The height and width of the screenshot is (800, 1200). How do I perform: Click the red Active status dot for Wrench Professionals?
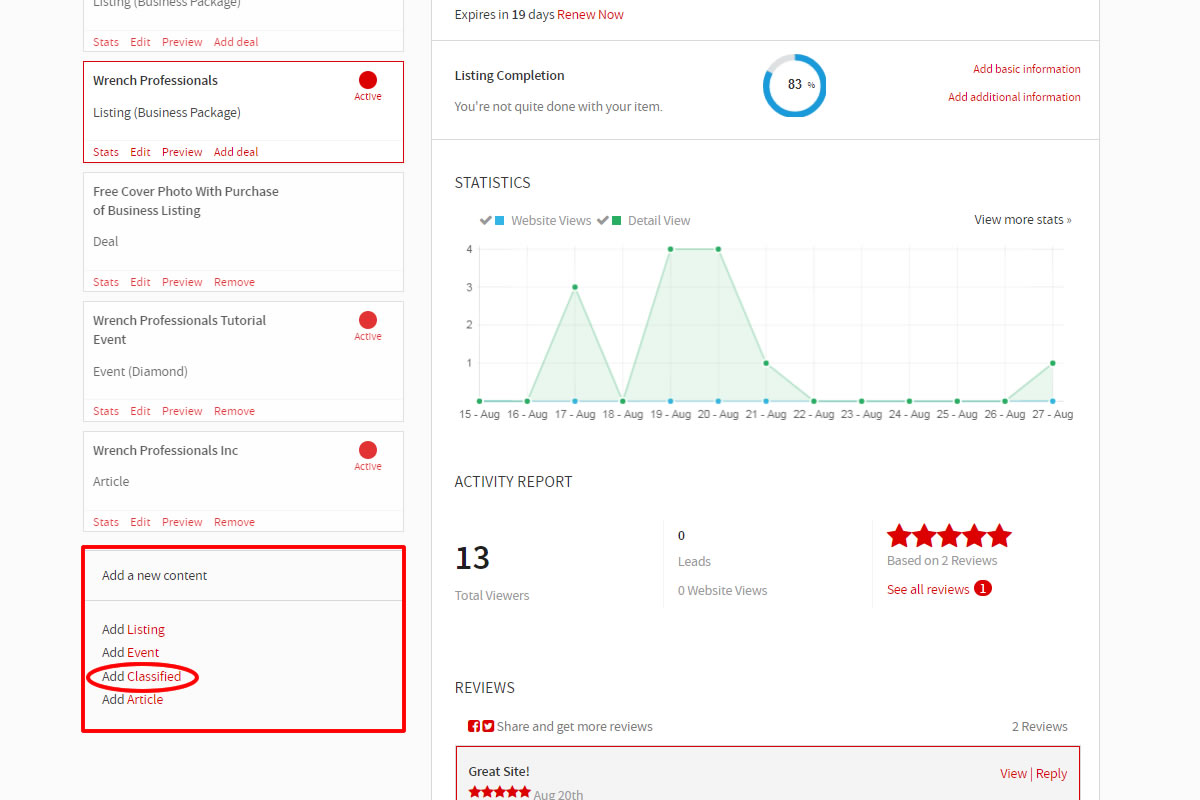(x=368, y=80)
